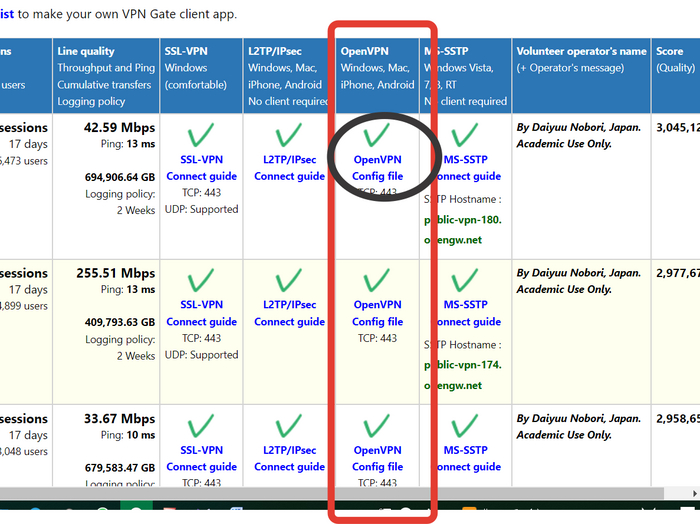
Task: Open L2TP/IPsec Connect guide for the 33.67 Mbps server
Action: coord(289,458)
